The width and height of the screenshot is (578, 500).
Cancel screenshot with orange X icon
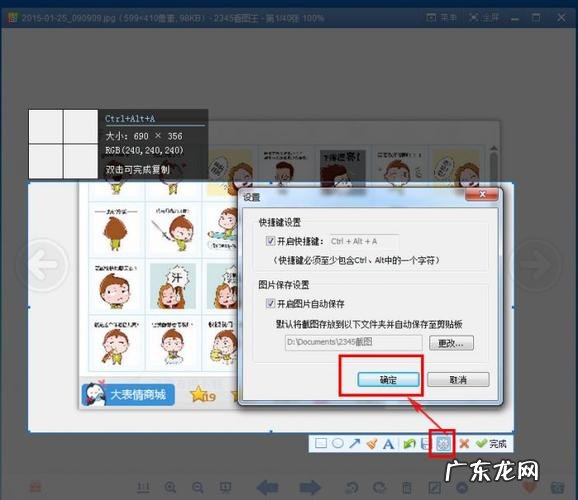pyautogui.click(x=464, y=443)
